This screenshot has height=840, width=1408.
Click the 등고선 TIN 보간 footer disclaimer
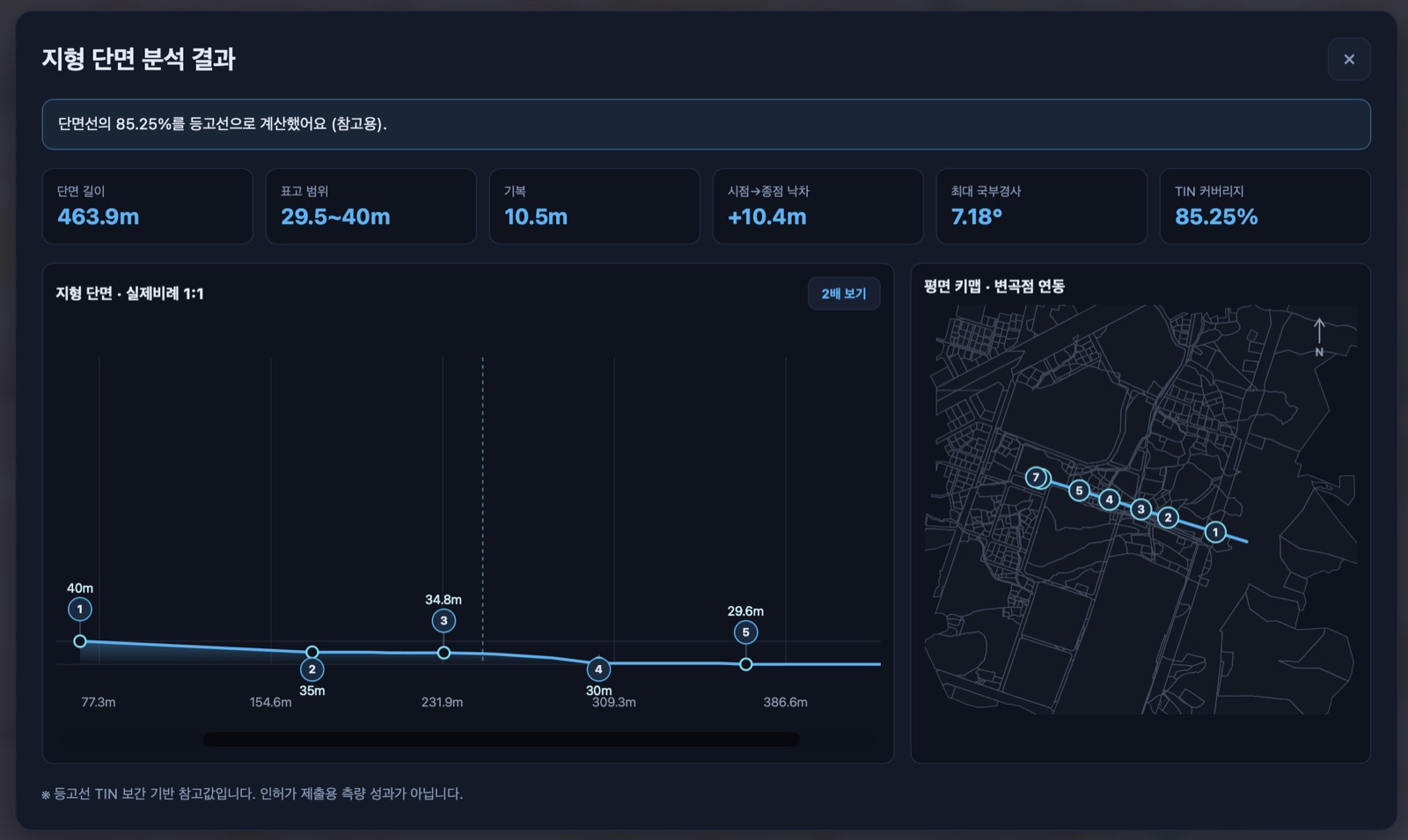tap(252, 793)
